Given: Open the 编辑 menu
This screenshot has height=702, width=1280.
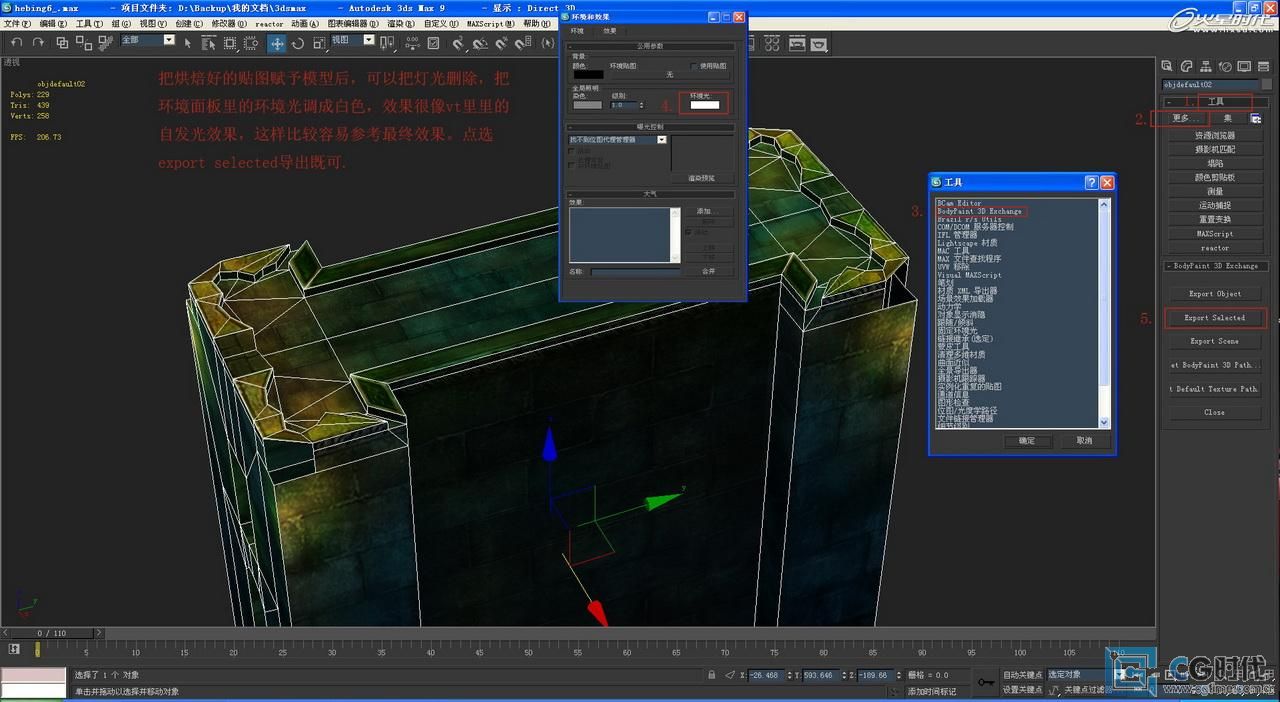Looking at the screenshot, I should [x=54, y=23].
